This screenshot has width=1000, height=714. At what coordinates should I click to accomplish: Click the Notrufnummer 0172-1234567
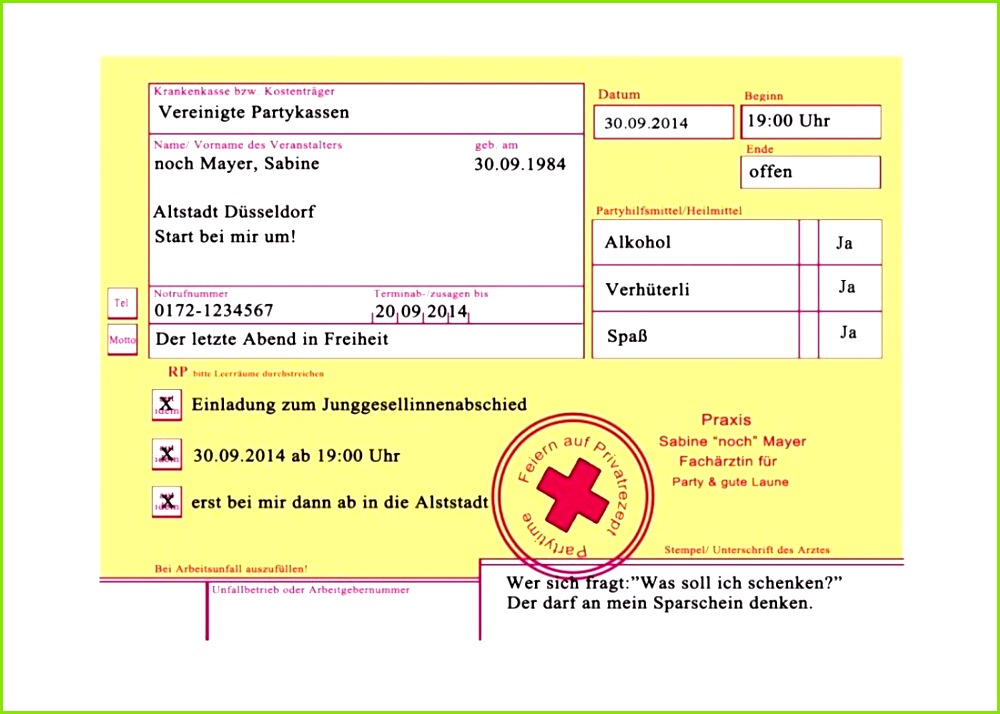pos(214,311)
